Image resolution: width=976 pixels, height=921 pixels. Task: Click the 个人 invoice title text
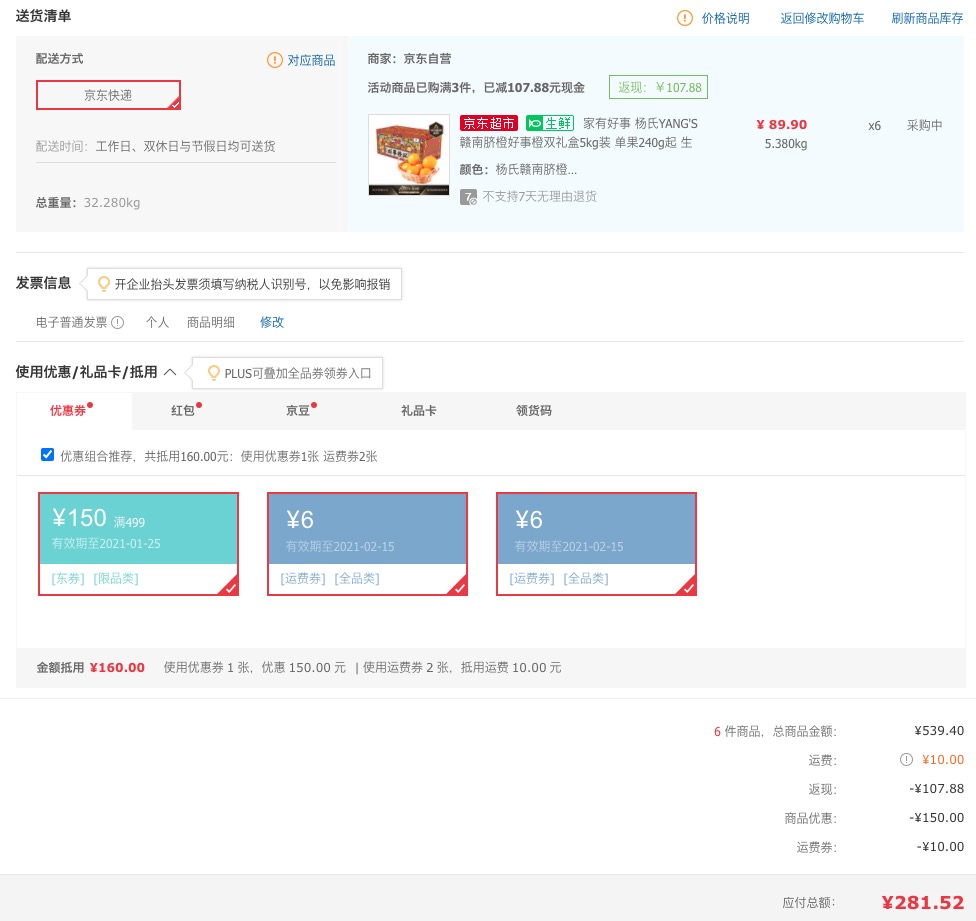tap(157, 322)
